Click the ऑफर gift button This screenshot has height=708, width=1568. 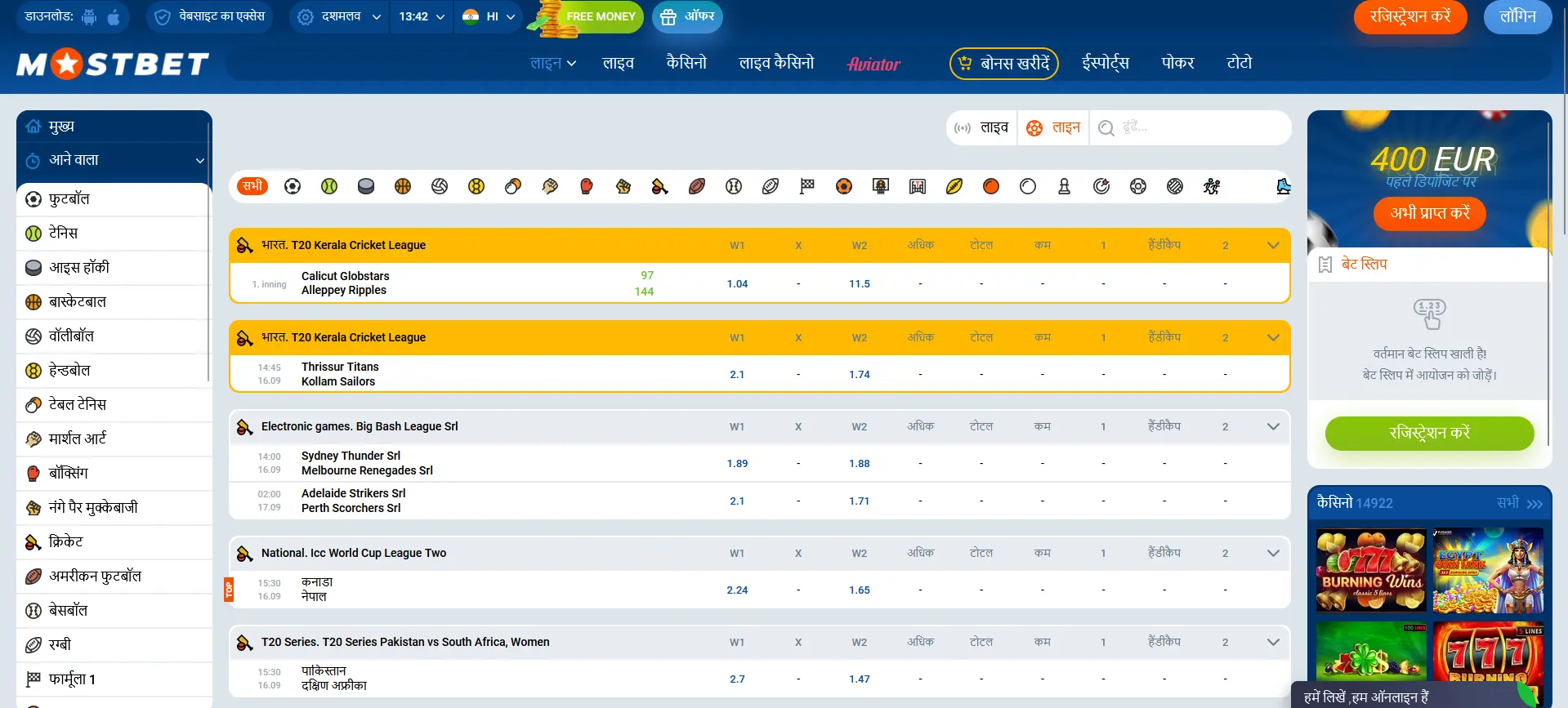point(687,16)
